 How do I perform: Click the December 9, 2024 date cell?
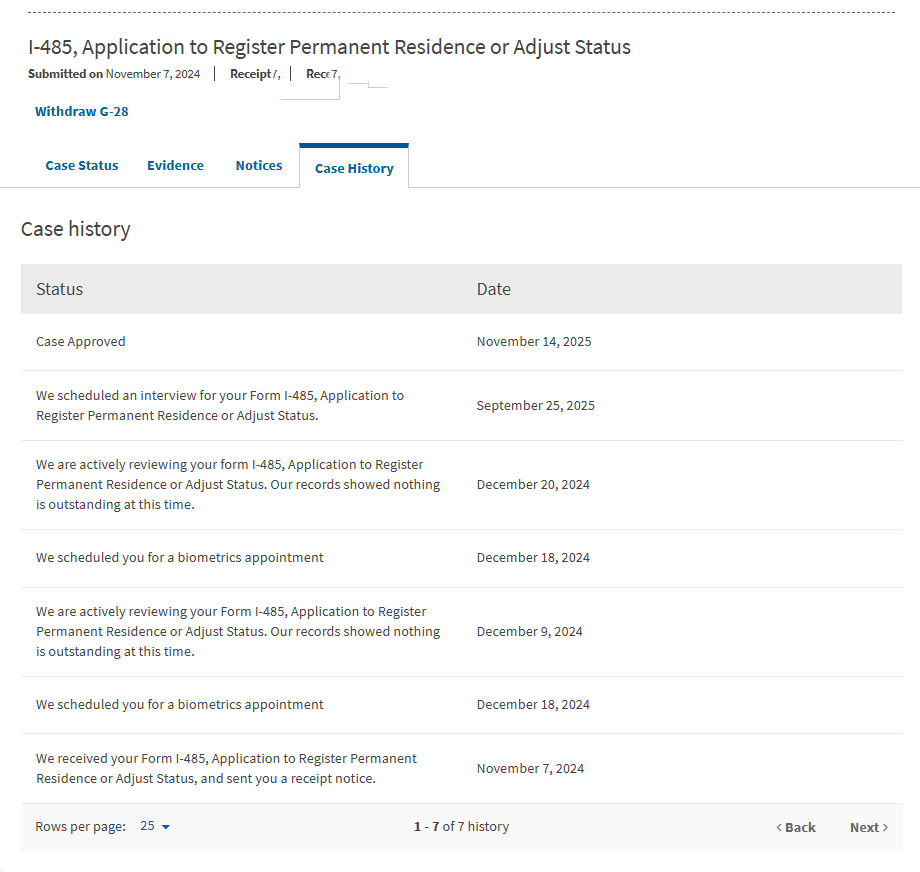[530, 632]
